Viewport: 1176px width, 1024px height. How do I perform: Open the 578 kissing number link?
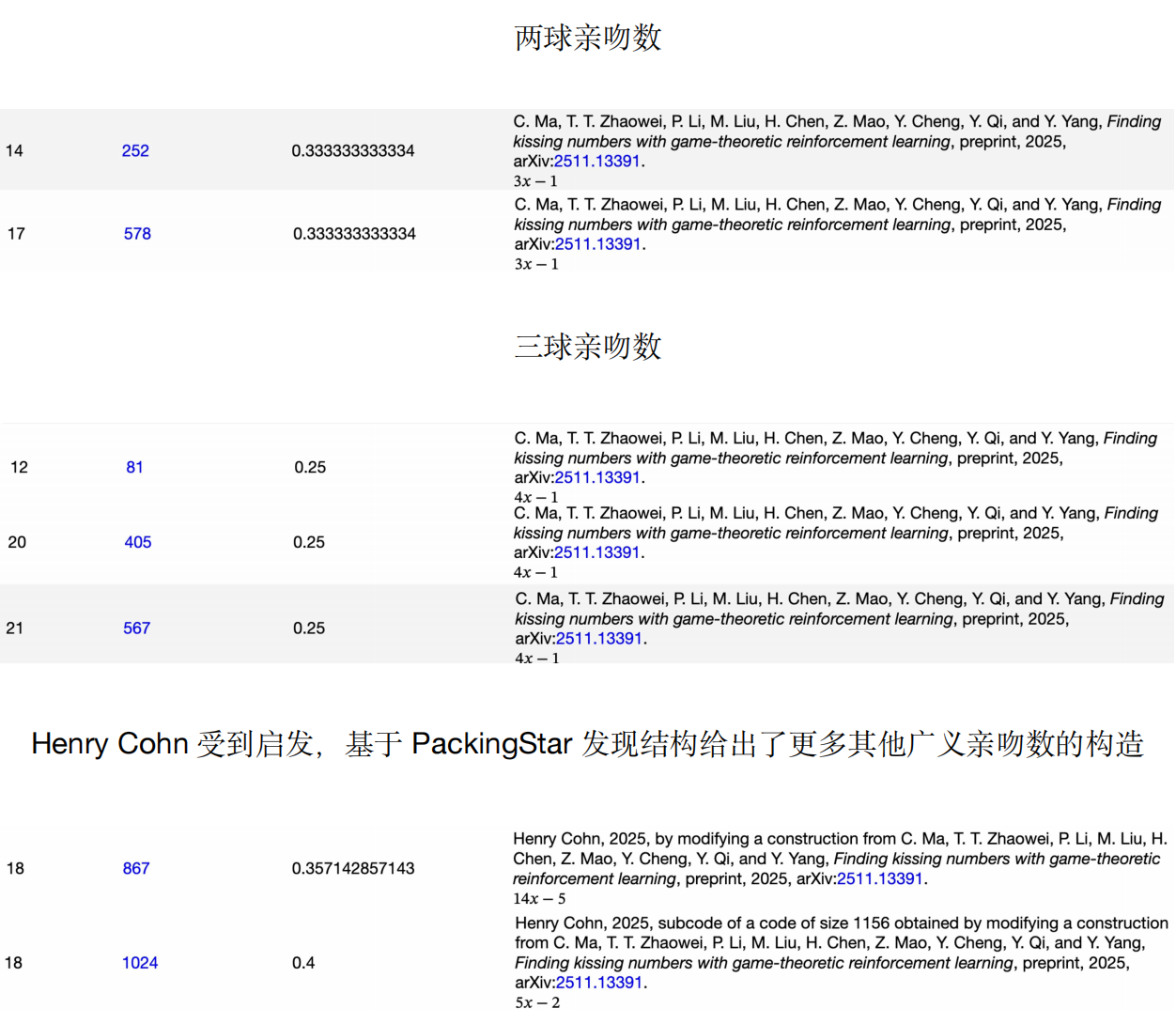[x=137, y=234]
